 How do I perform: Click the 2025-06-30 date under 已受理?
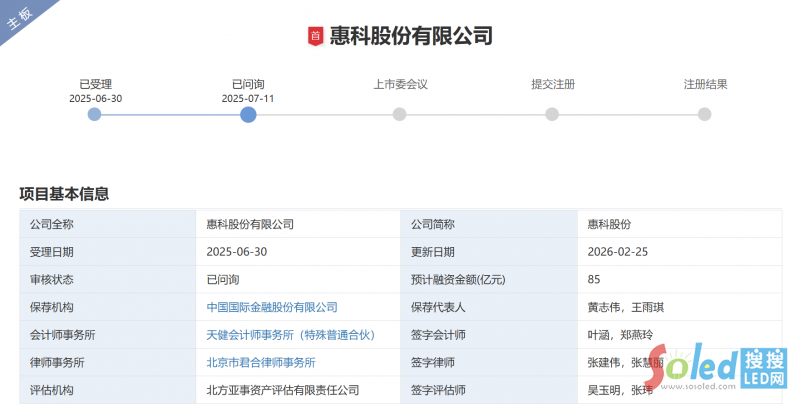click(95, 98)
